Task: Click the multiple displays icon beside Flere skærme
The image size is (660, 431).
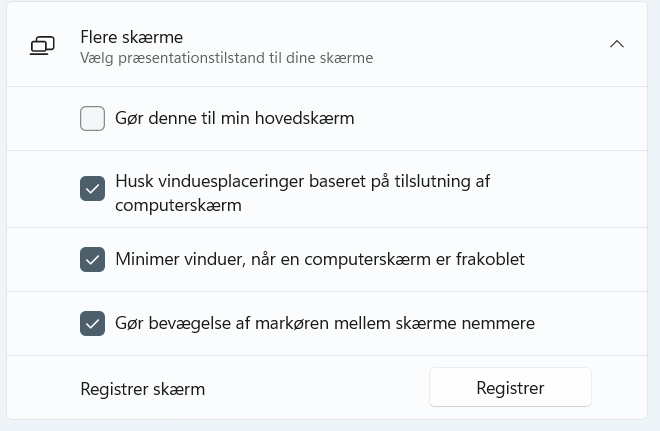Action: point(42,45)
